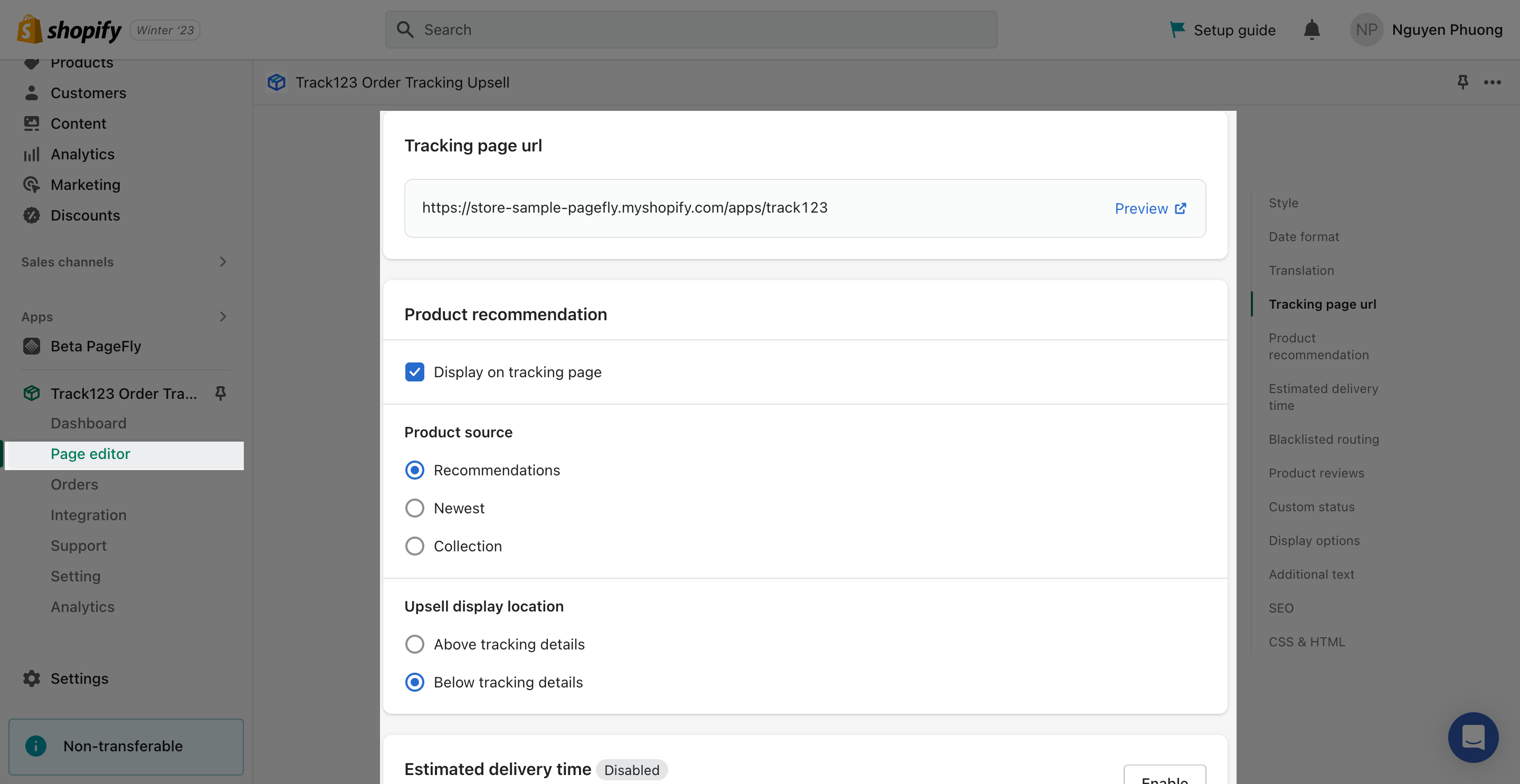1520x784 pixels.
Task: Click the Marketing target icon
Action: pos(32,185)
